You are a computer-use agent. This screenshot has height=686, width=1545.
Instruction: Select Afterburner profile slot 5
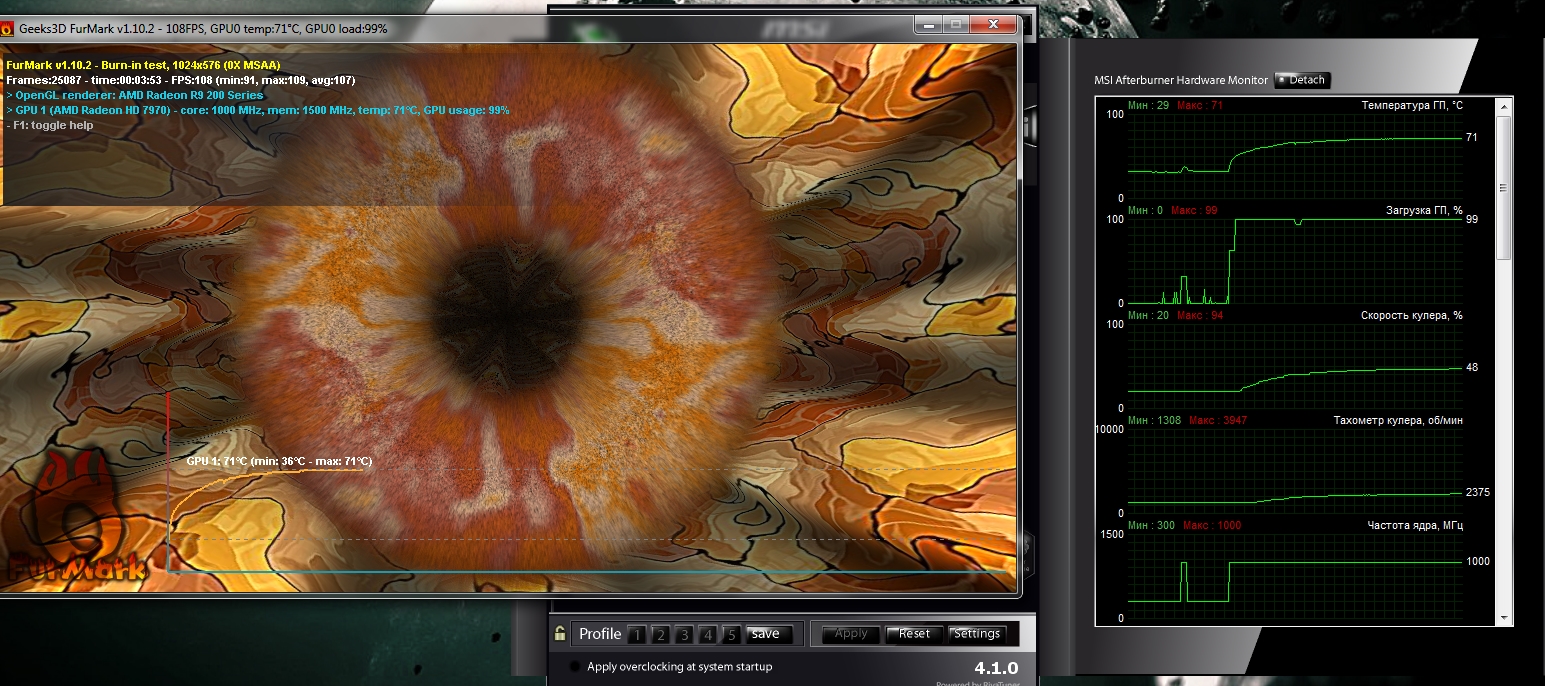(x=732, y=634)
